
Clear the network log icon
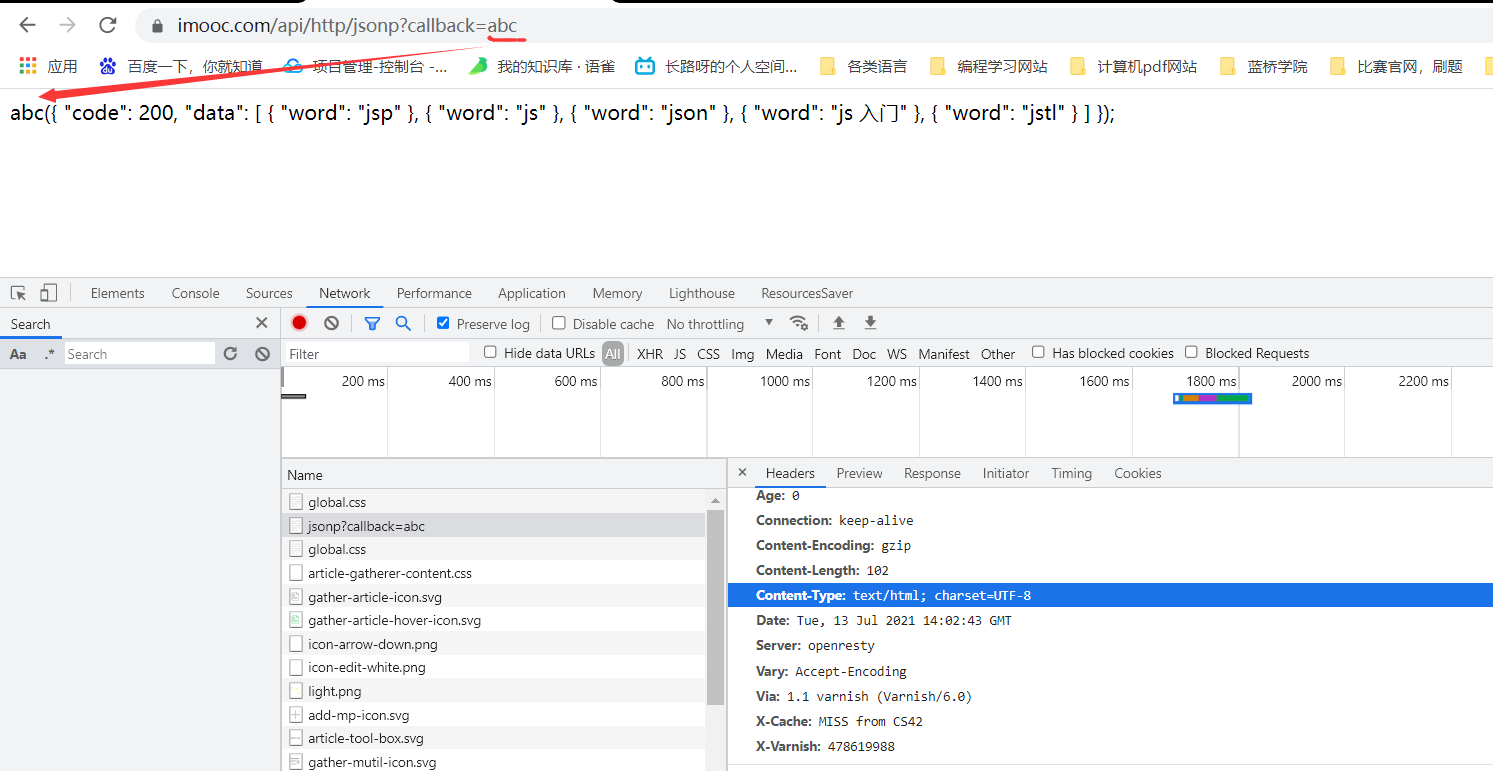pos(331,323)
